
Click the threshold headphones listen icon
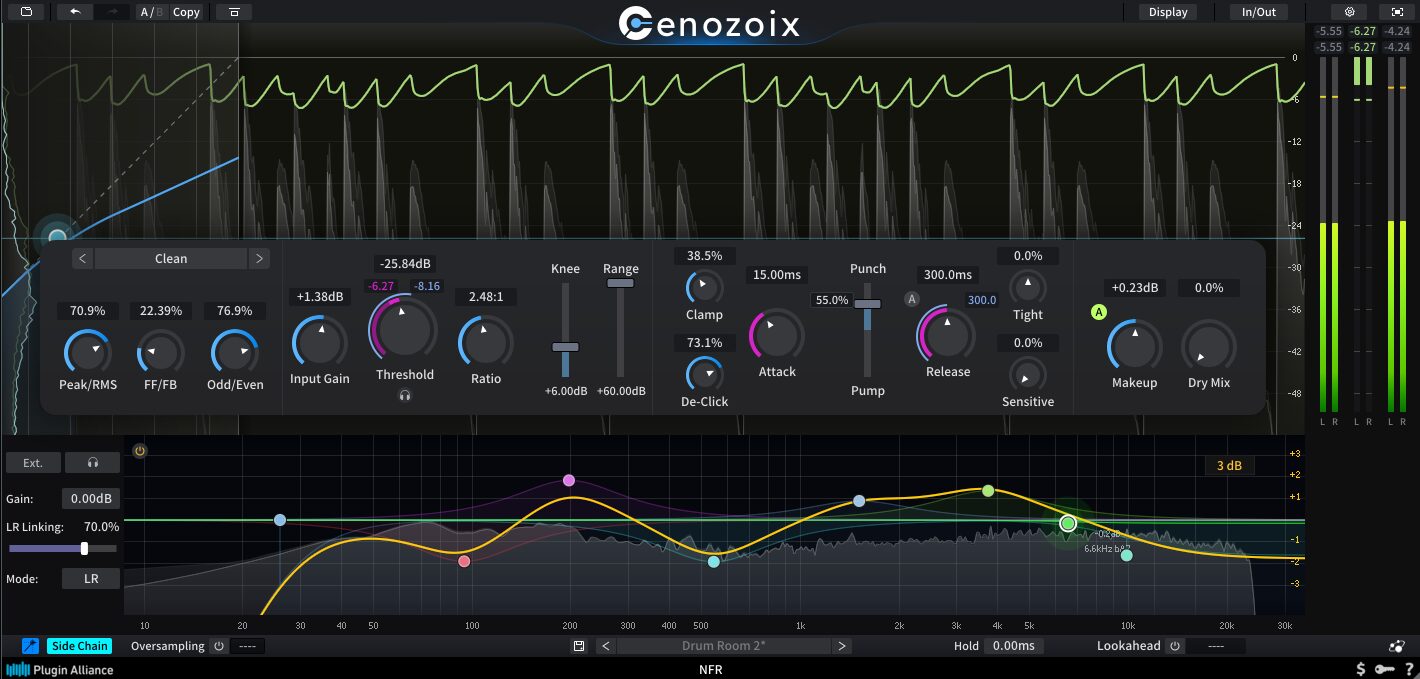tap(405, 395)
